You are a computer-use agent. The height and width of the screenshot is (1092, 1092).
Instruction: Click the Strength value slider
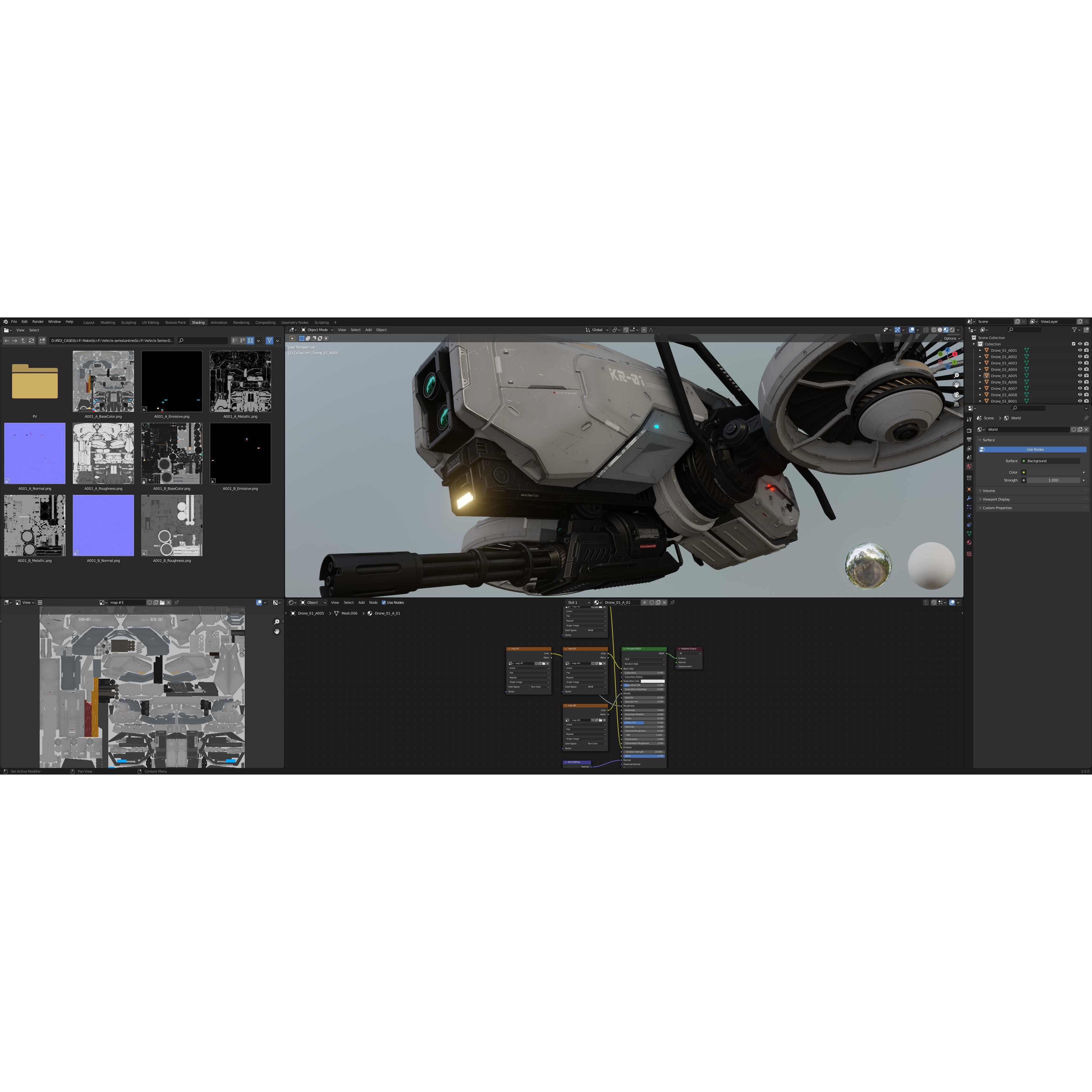pos(1054,480)
